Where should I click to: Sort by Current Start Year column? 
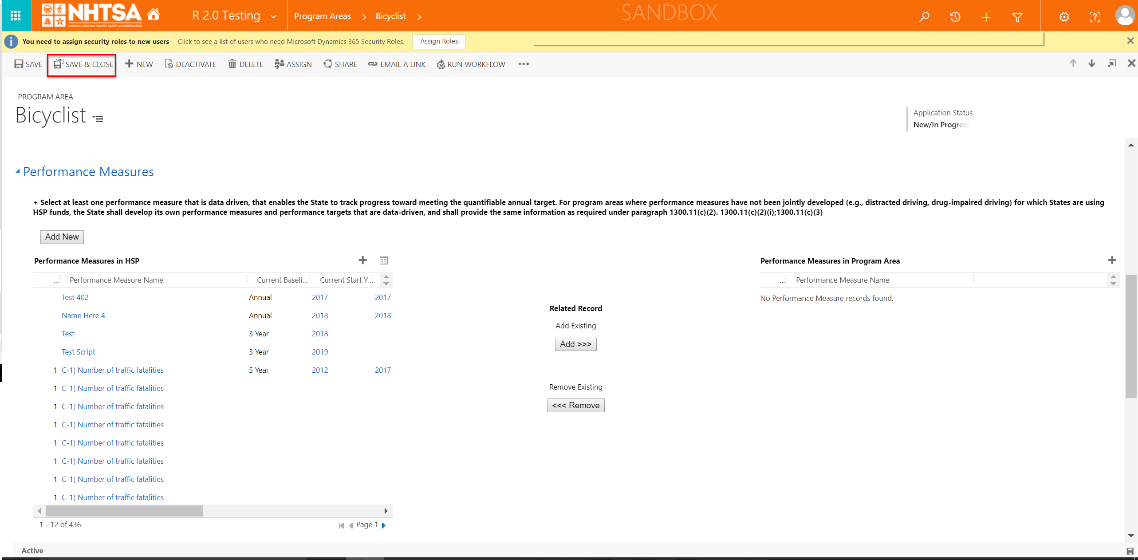coord(346,280)
